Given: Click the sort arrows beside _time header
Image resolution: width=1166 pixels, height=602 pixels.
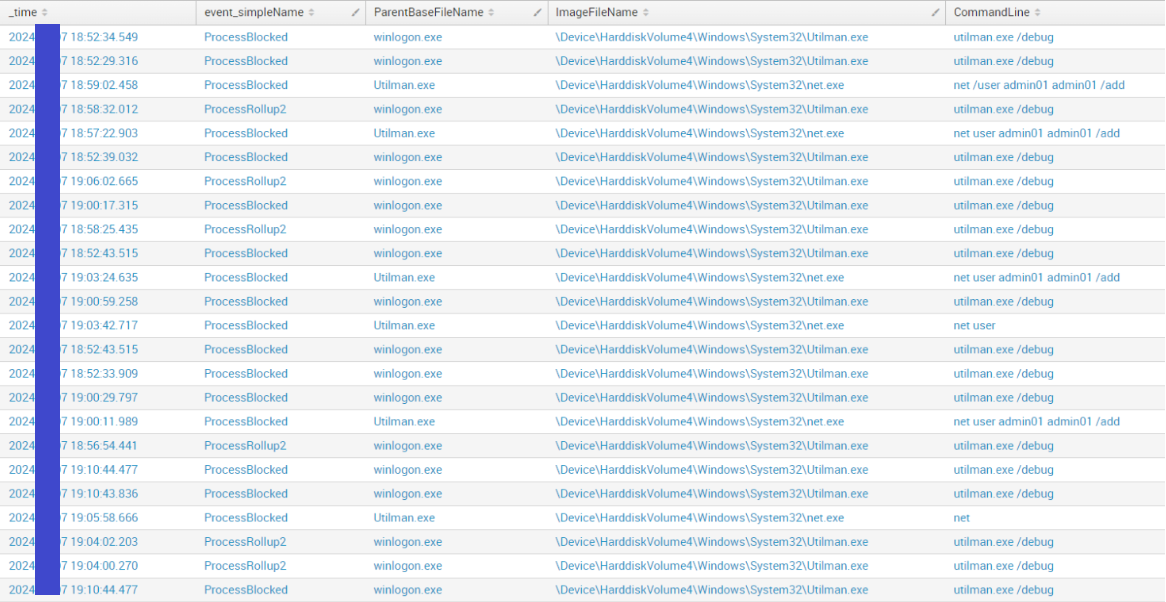Looking at the screenshot, I should (46, 12).
